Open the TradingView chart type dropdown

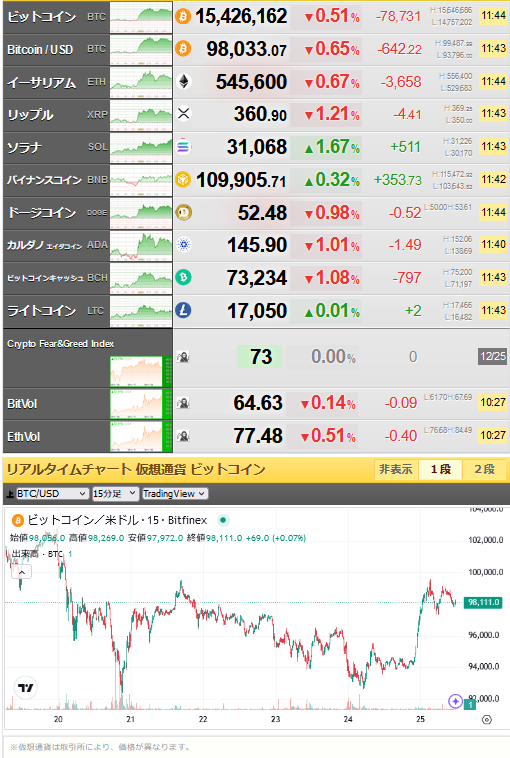coord(175,494)
